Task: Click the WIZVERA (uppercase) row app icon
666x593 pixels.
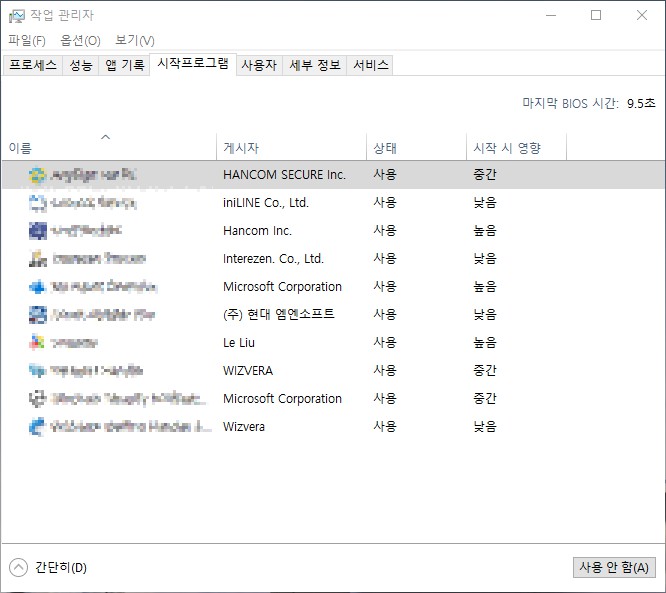Action: 37,370
